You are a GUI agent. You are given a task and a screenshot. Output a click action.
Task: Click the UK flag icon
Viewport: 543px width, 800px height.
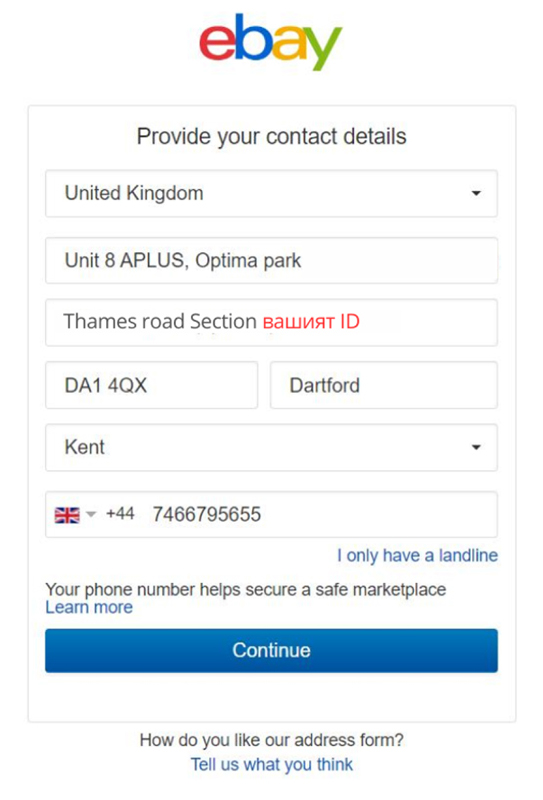pyautogui.click(x=67, y=515)
